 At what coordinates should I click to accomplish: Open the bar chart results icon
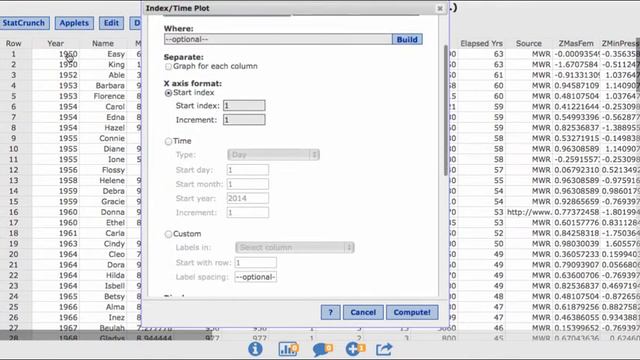(288, 349)
